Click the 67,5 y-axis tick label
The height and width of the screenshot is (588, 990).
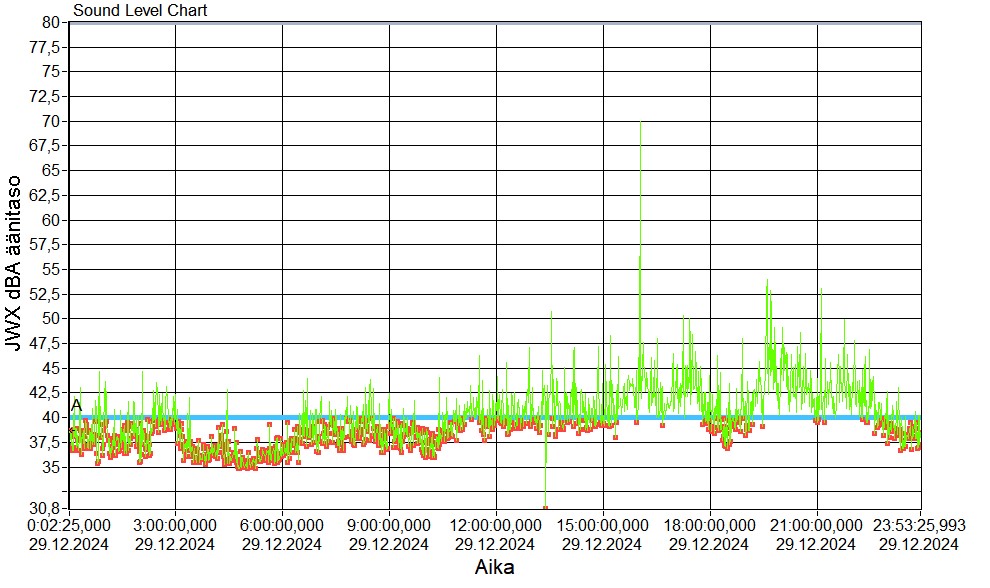[x=47, y=146]
